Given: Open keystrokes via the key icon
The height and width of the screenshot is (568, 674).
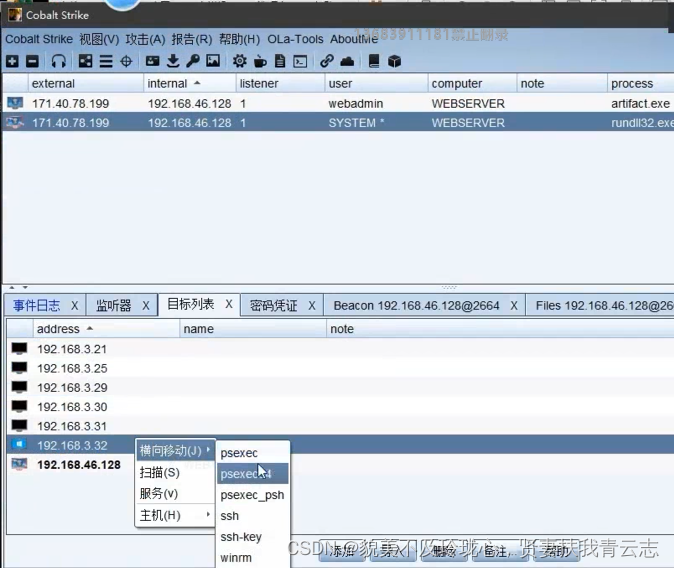Looking at the screenshot, I should pyautogui.click(x=193, y=61).
